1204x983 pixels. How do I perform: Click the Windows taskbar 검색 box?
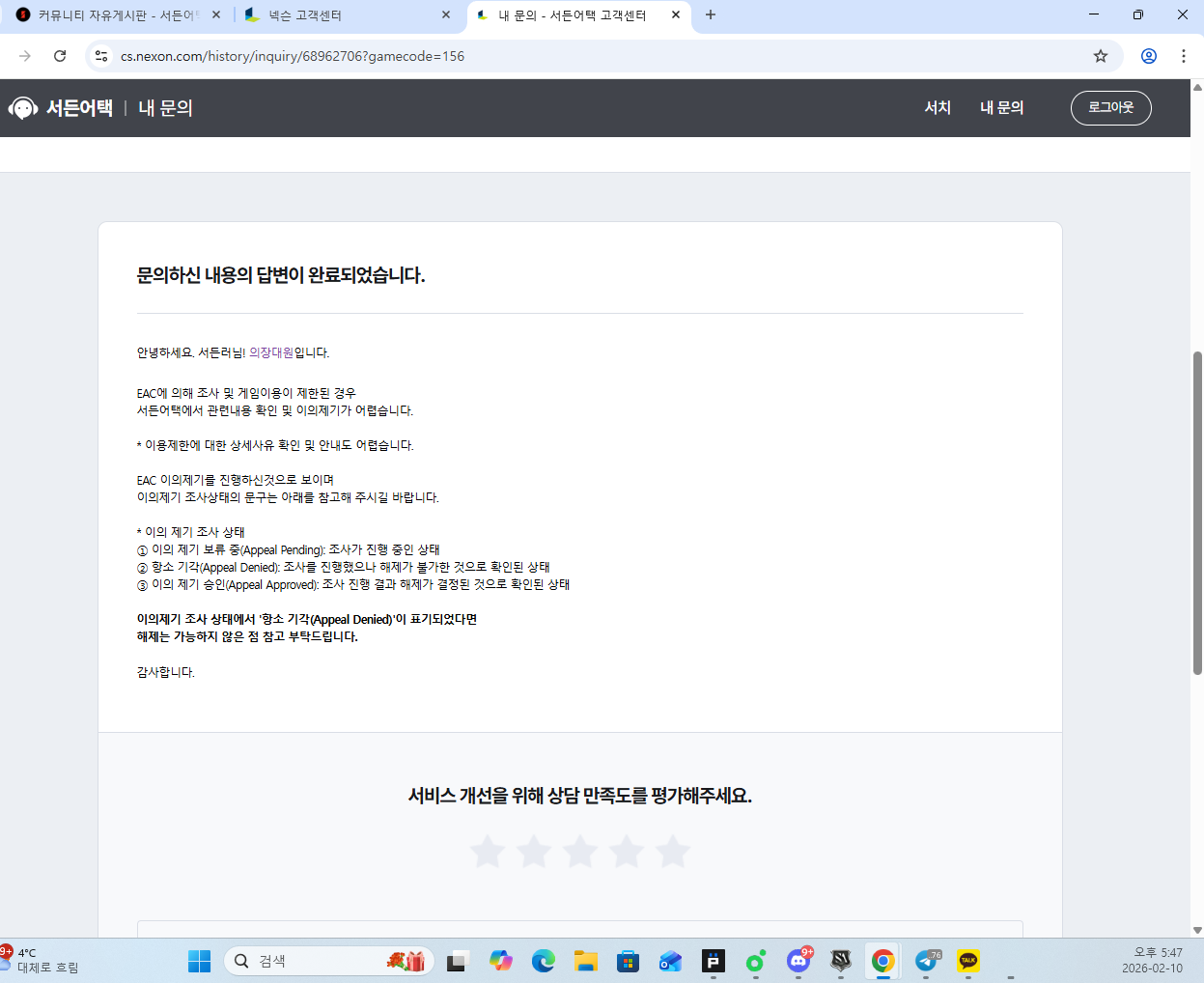[x=319, y=961]
